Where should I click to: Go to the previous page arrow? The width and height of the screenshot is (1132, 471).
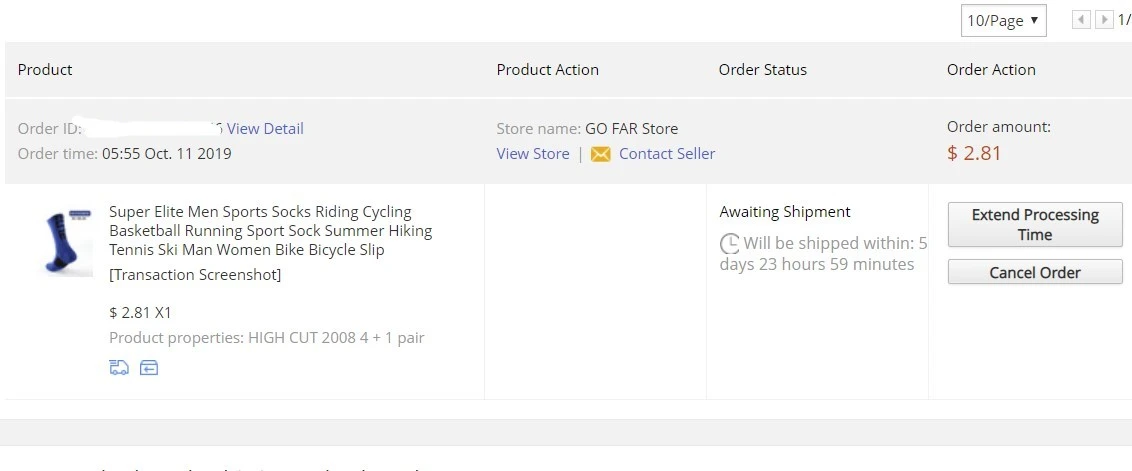tap(1081, 20)
